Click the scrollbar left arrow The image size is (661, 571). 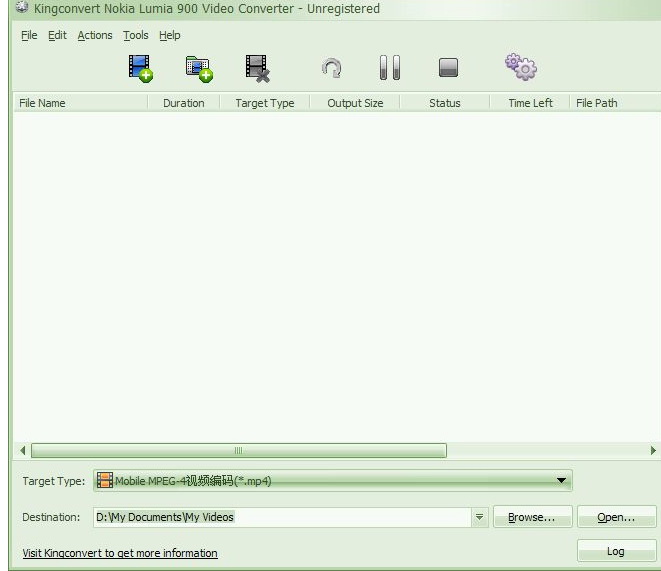23,450
